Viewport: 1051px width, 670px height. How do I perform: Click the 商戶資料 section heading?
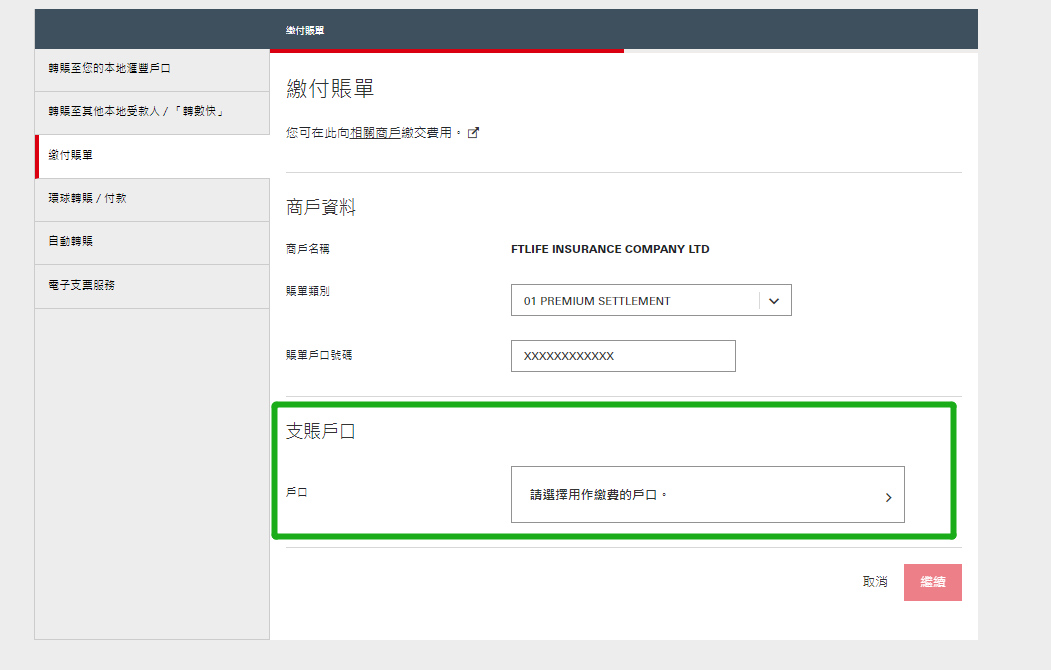[x=320, y=207]
